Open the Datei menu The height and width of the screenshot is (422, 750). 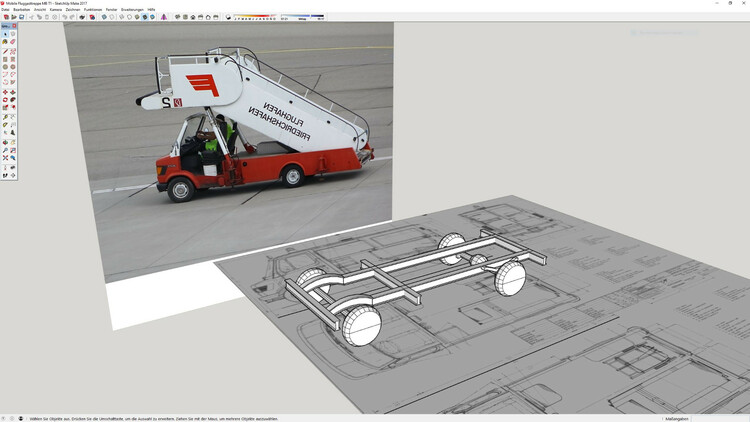[6, 9]
